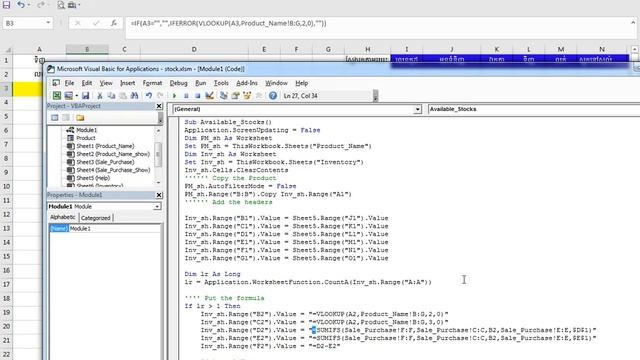Click the Break (pause) toolbar icon
The height and width of the screenshot is (360, 640).
186,96
